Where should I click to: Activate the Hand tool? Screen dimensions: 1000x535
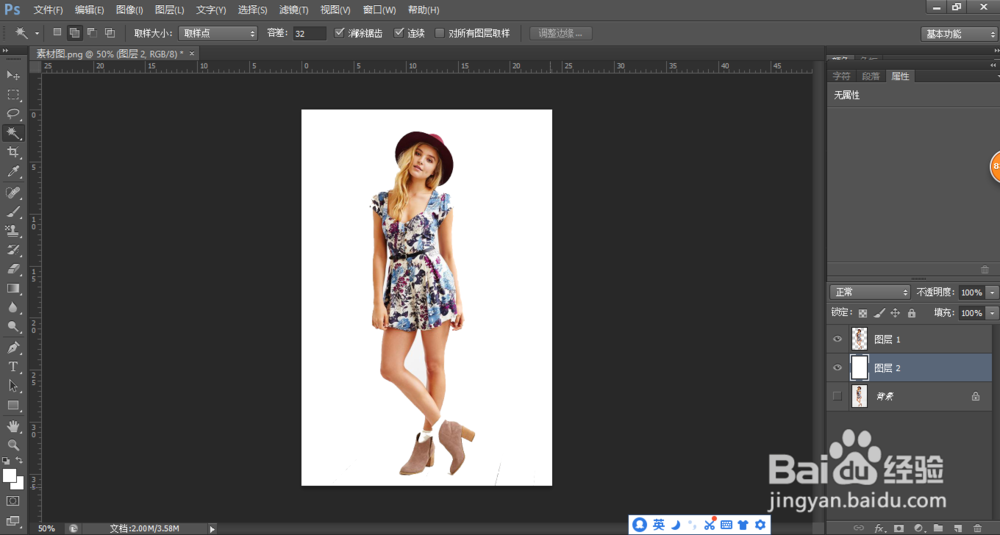pos(13,426)
